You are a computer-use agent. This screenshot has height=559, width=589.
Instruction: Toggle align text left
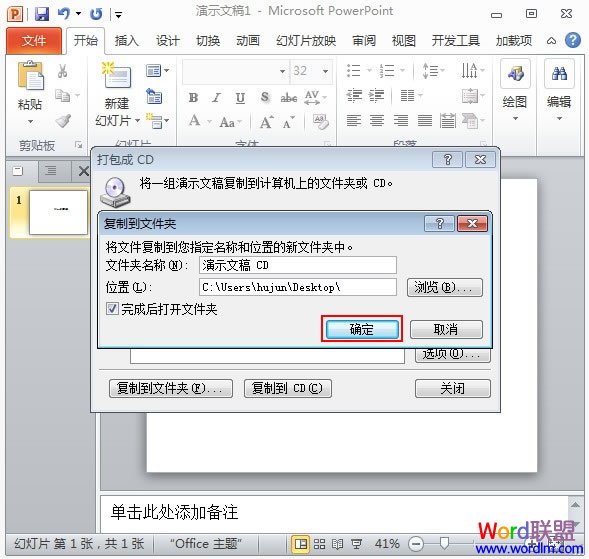353,121
